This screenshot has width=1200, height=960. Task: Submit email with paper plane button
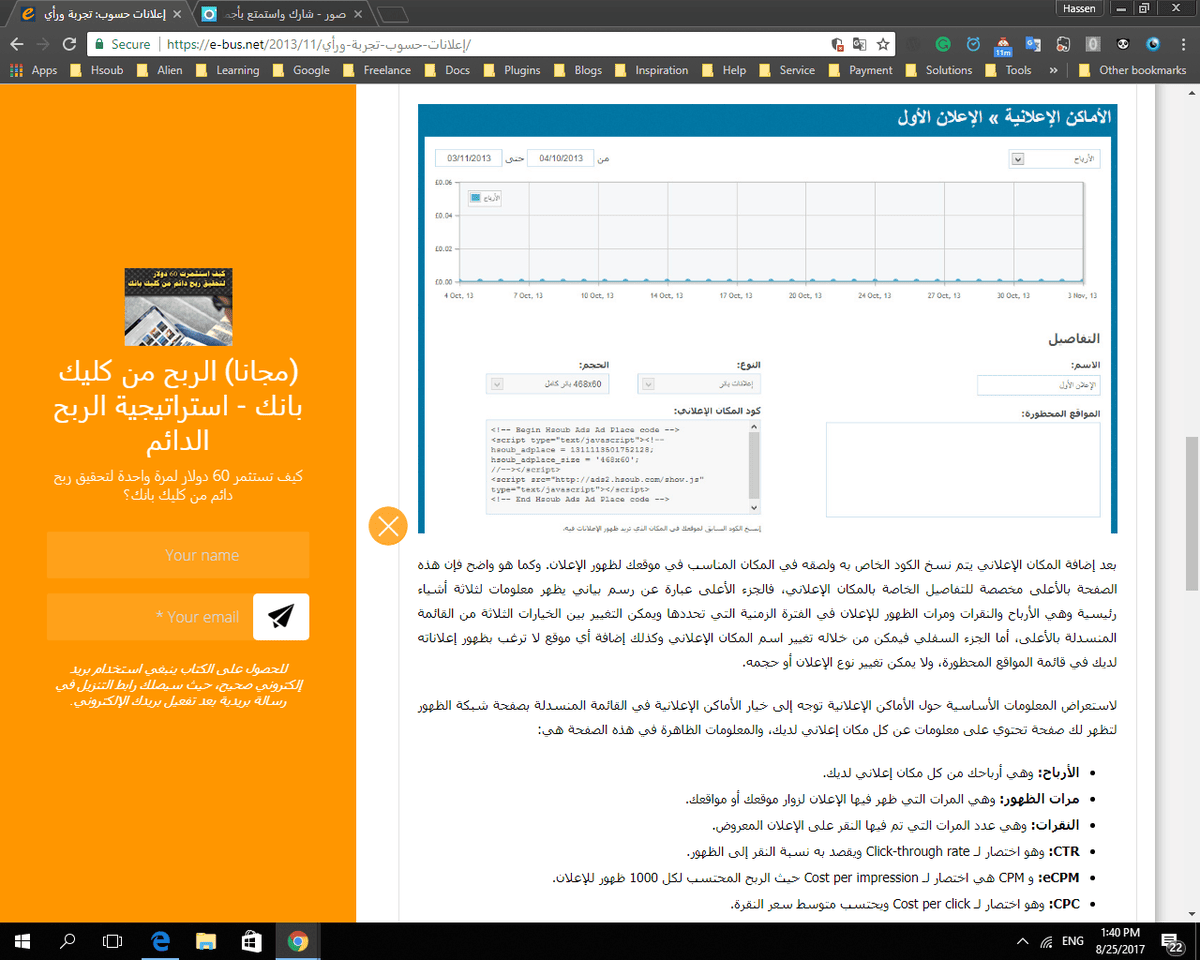tap(281, 617)
